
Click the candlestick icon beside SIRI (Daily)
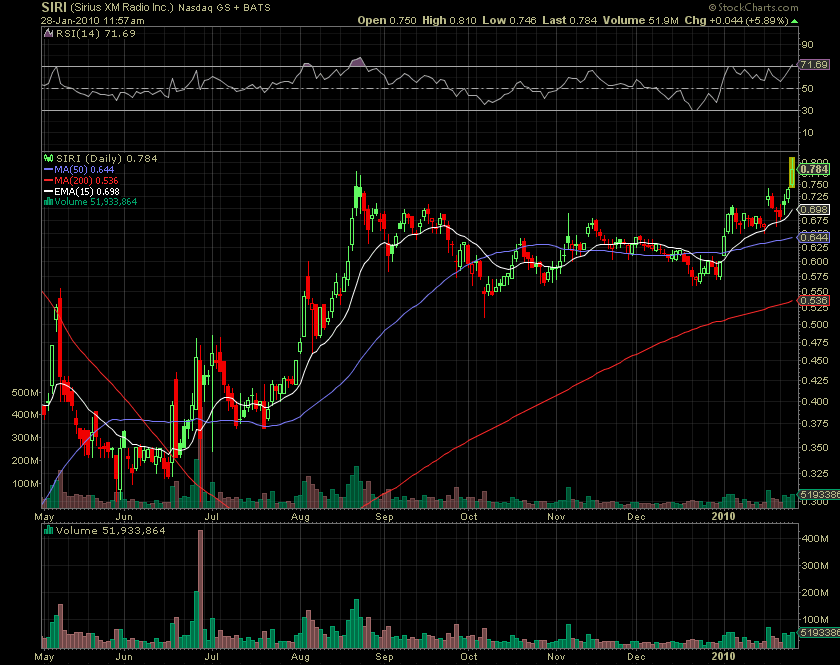coord(48,159)
